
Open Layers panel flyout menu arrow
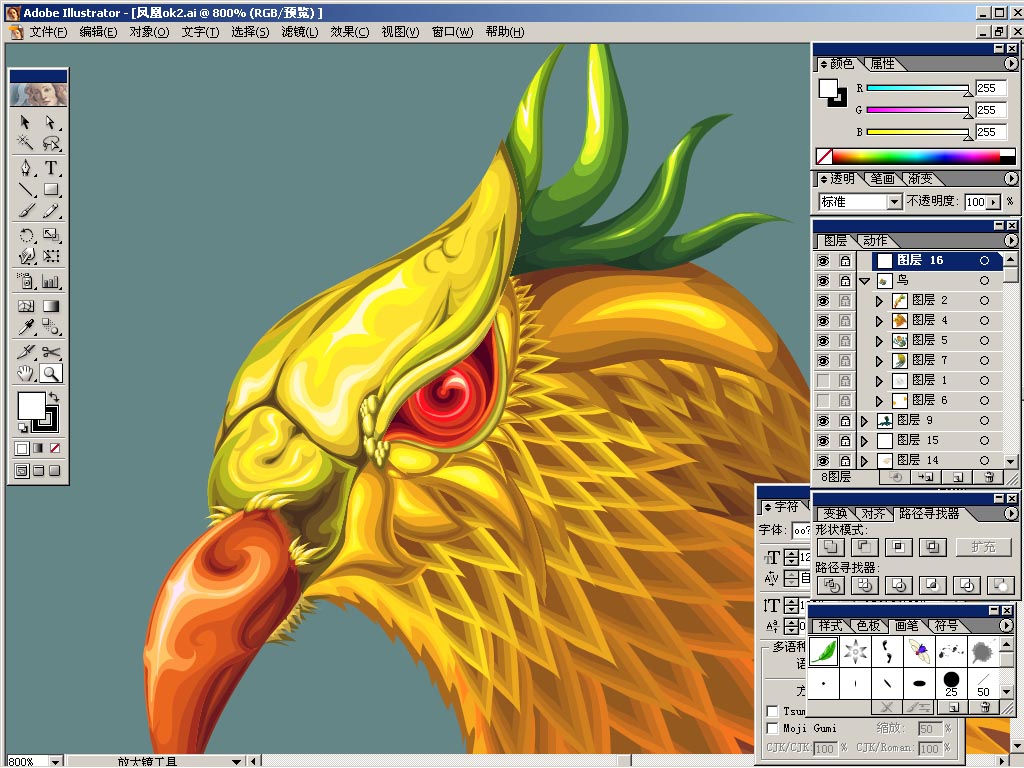pos(1010,240)
